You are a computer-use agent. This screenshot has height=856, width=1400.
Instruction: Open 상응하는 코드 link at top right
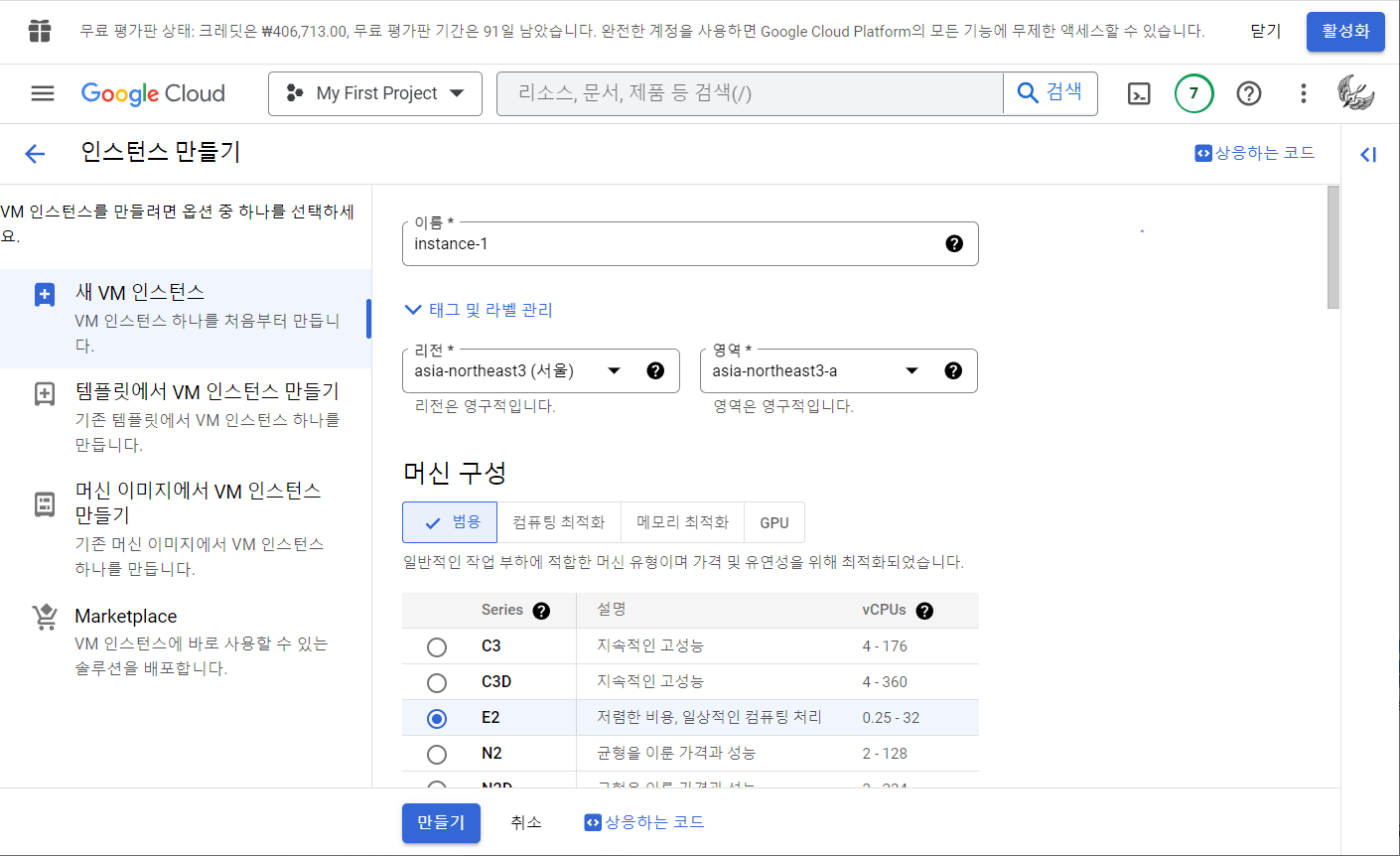[1255, 153]
